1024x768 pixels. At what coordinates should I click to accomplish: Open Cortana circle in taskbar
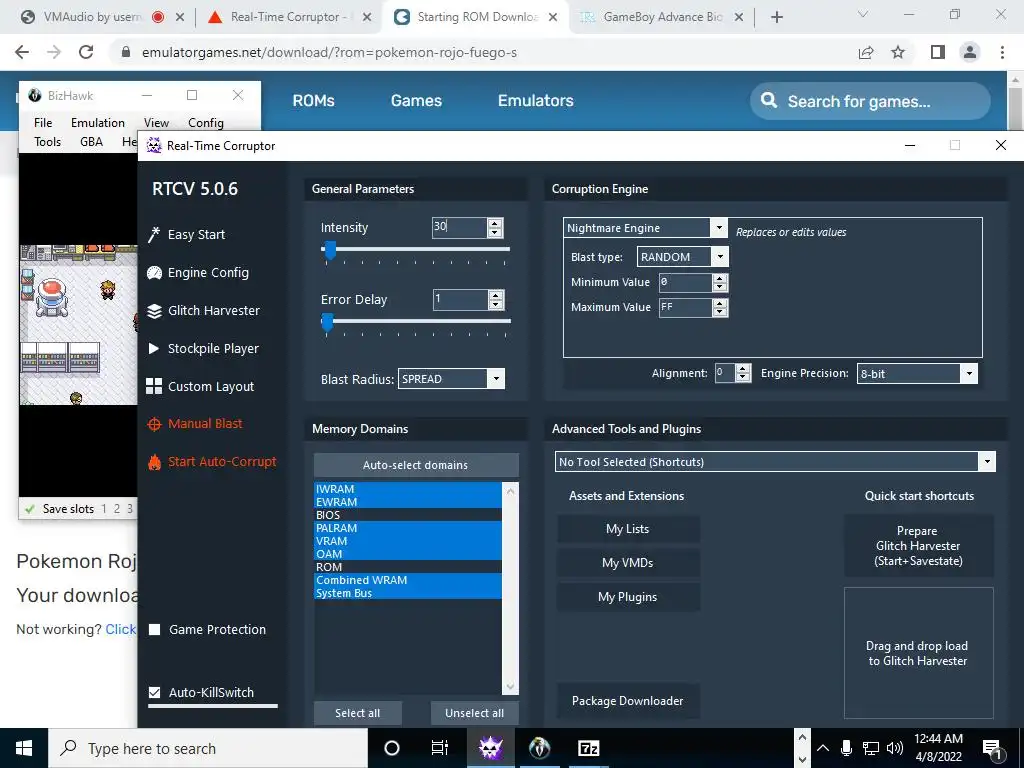click(391, 748)
